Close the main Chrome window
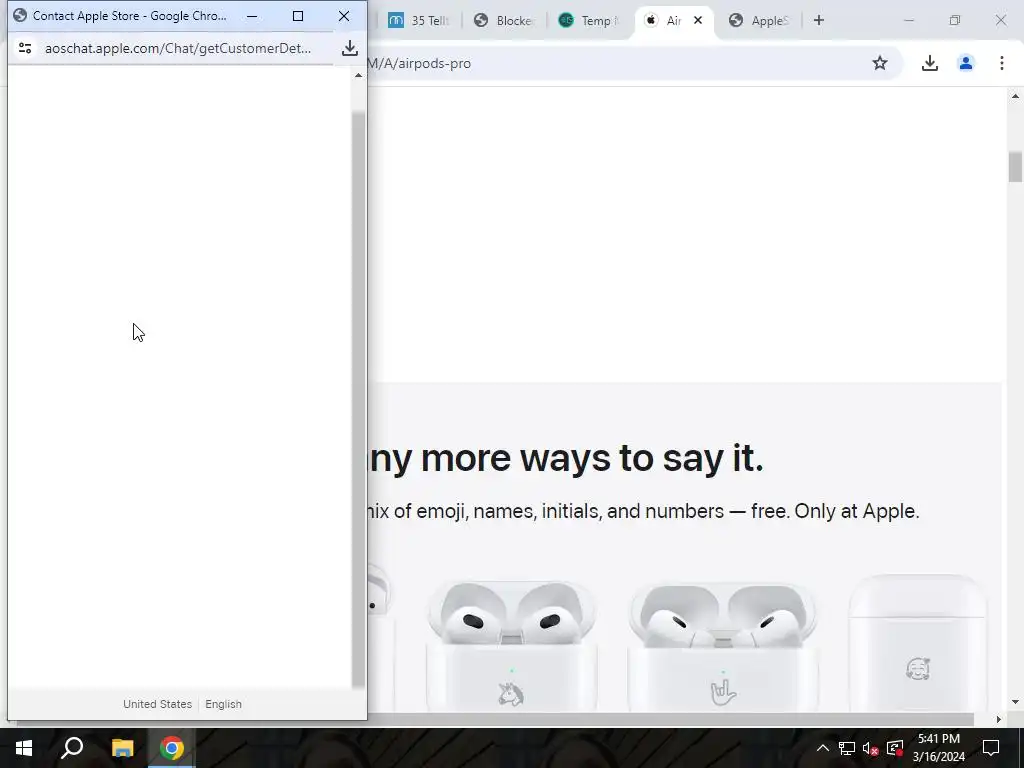 [1000, 20]
